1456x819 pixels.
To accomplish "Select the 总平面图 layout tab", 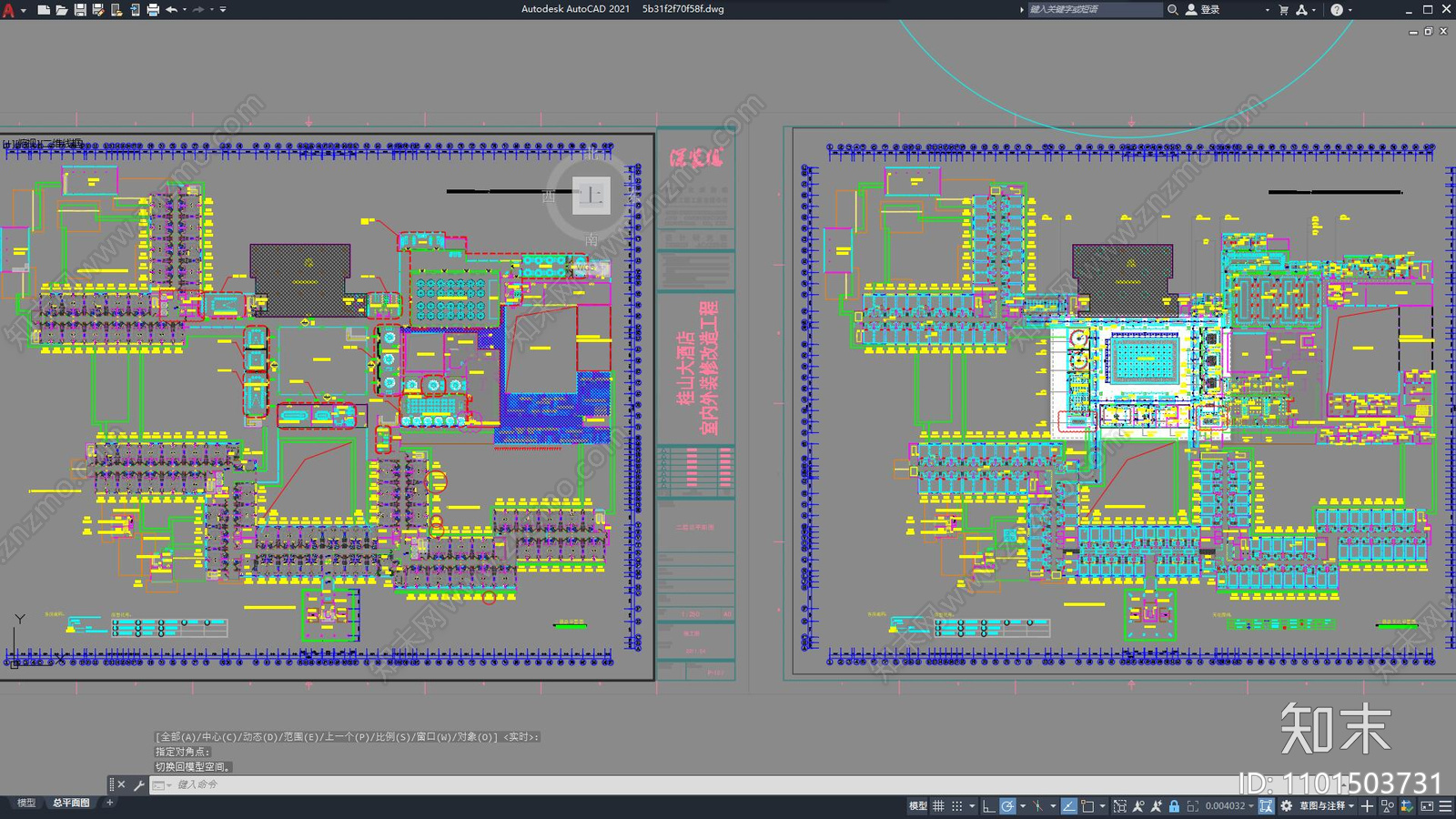I will tap(71, 803).
